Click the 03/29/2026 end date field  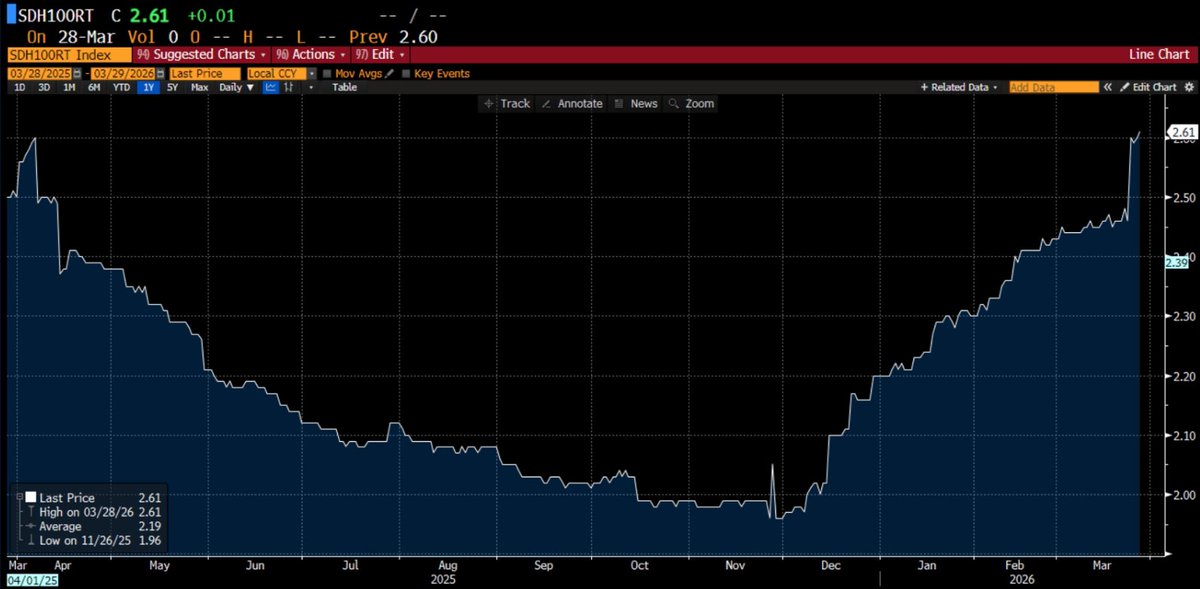123,73
